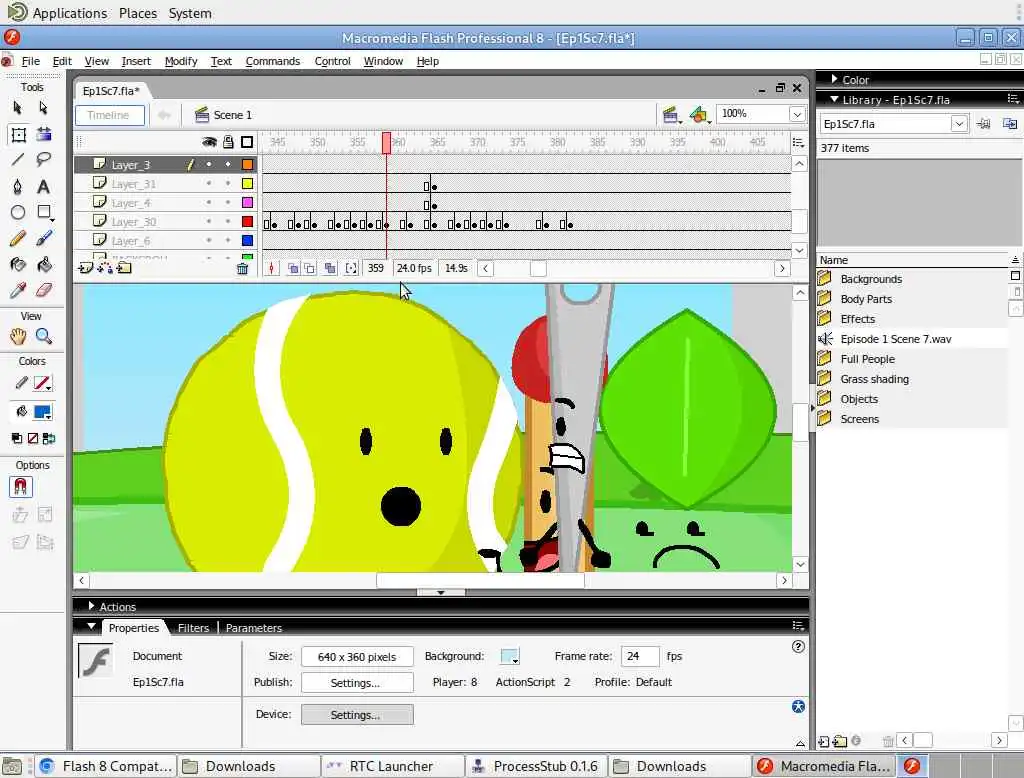The width and height of the screenshot is (1024, 778).
Task: Toggle visibility dot of Layer_31
Action: [x=209, y=184]
